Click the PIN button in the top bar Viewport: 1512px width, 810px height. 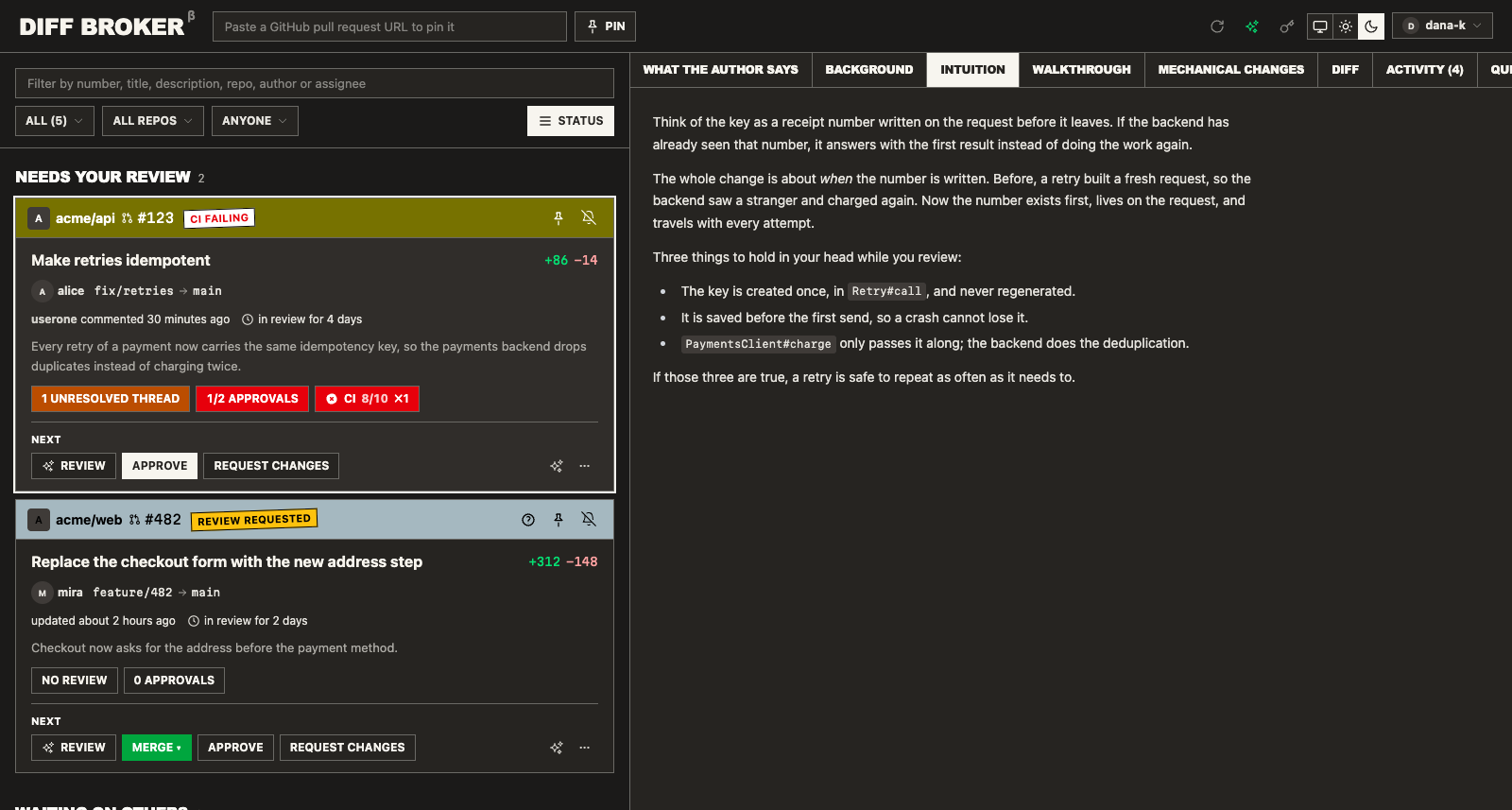tap(605, 26)
